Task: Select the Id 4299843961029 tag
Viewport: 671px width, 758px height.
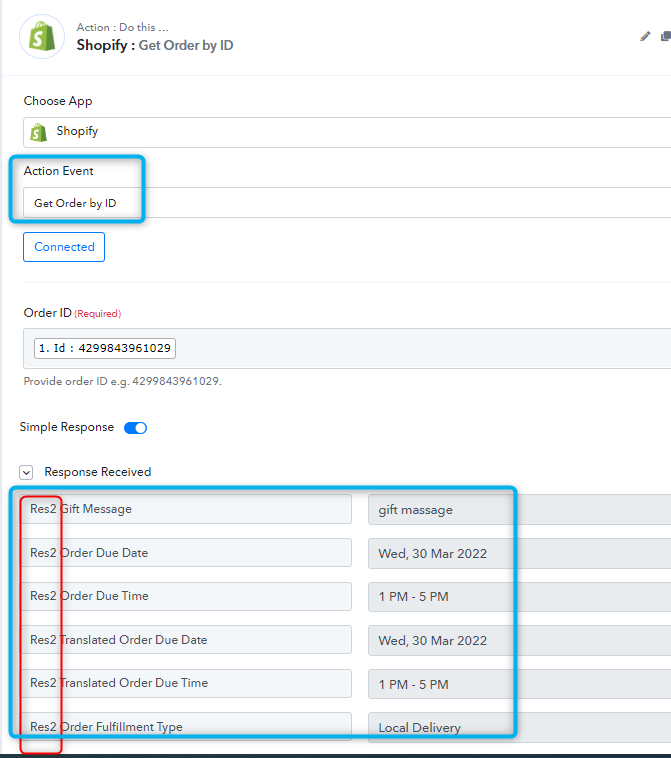Action: point(105,348)
